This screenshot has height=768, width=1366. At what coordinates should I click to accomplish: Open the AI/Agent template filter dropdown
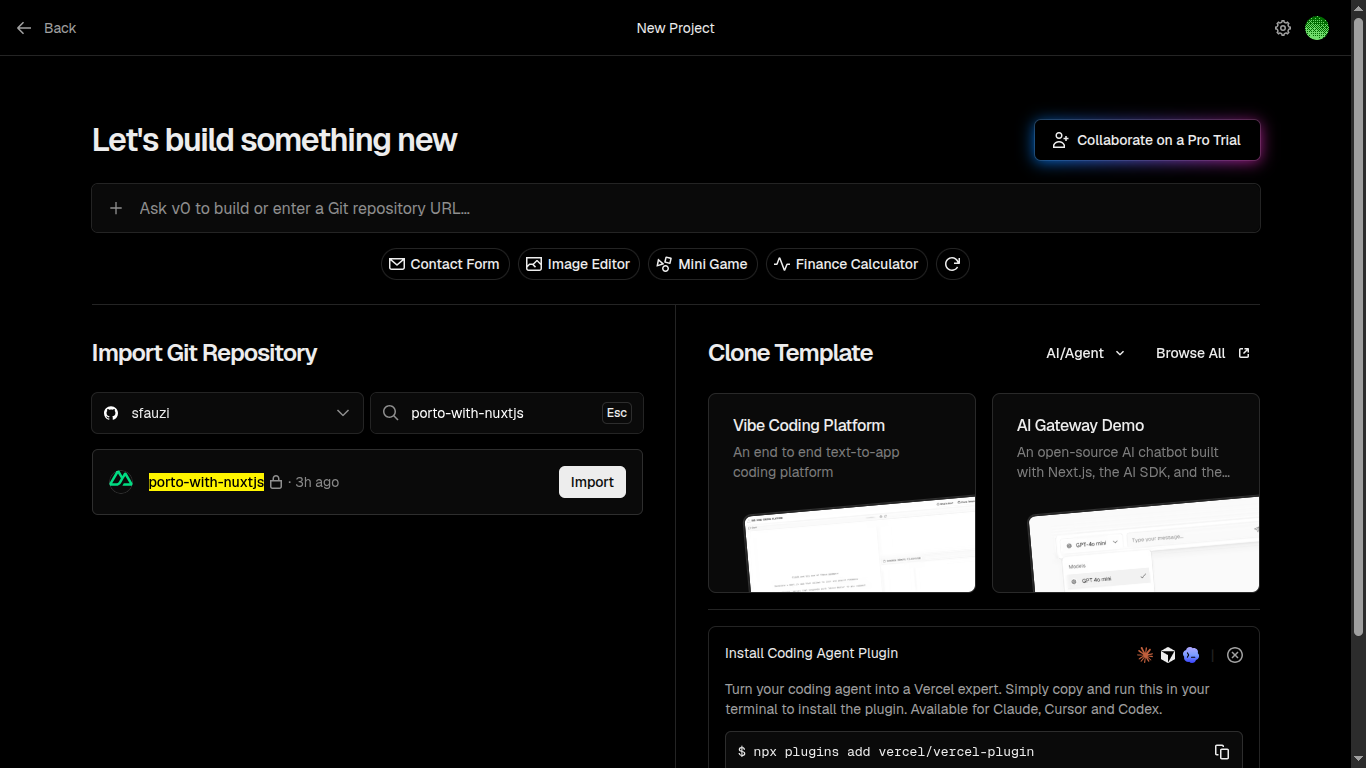point(1085,353)
